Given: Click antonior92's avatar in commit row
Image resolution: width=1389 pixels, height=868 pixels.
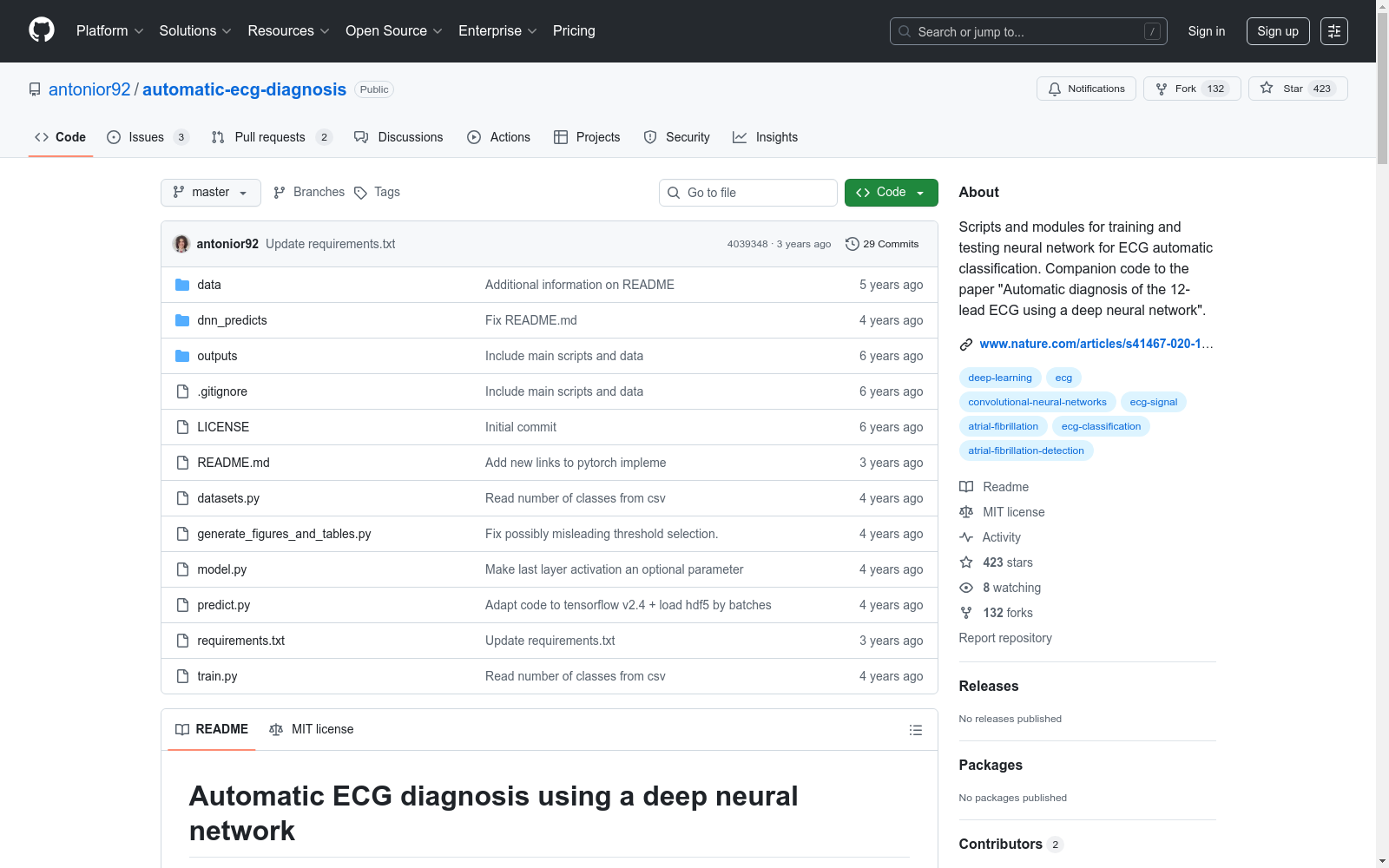Looking at the screenshot, I should tap(181, 244).
